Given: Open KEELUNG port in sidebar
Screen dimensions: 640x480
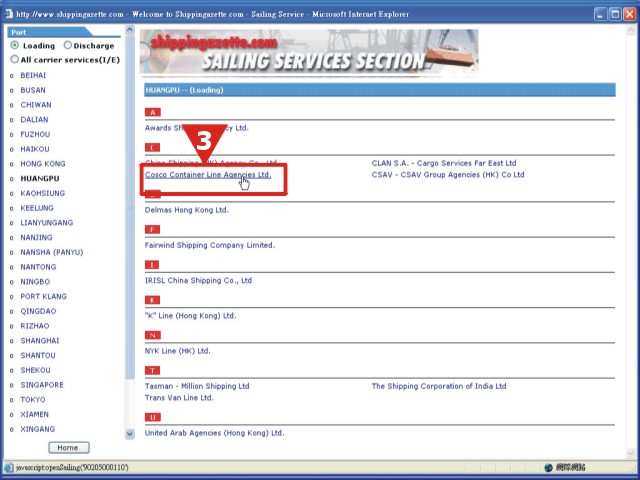Looking at the screenshot, I should (37, 208).
